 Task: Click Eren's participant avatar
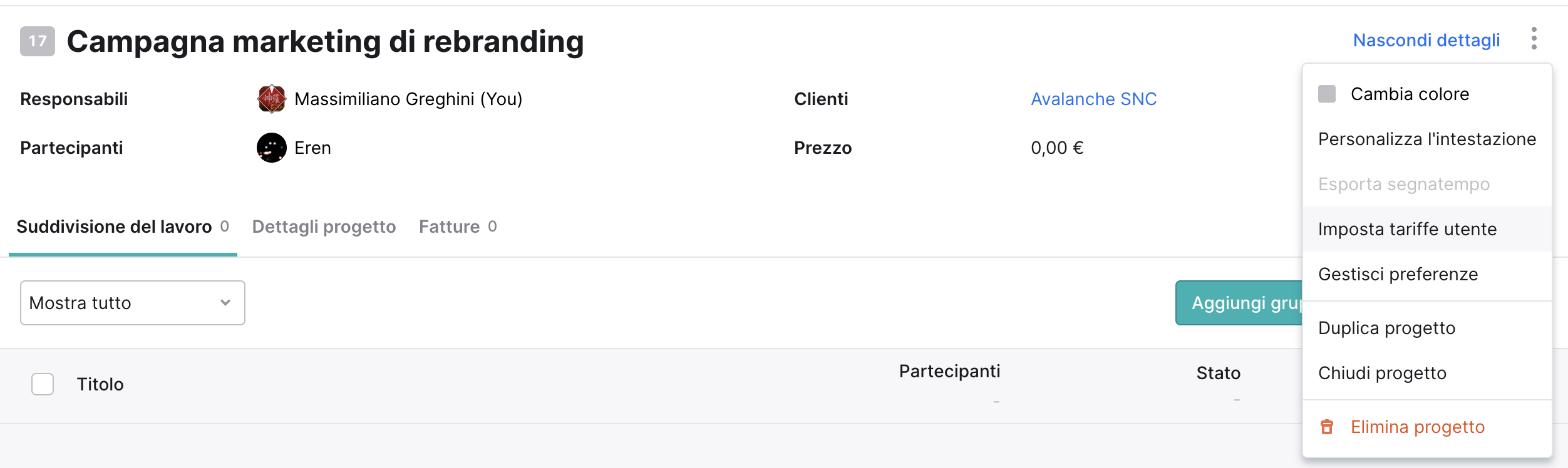tap(272, 148)
